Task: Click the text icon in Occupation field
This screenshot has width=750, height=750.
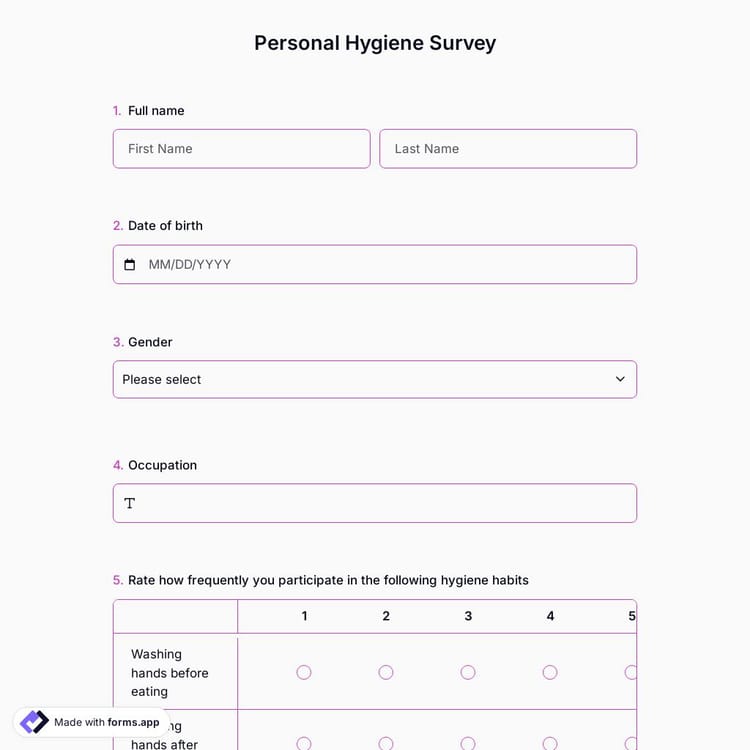Action: 130,503
